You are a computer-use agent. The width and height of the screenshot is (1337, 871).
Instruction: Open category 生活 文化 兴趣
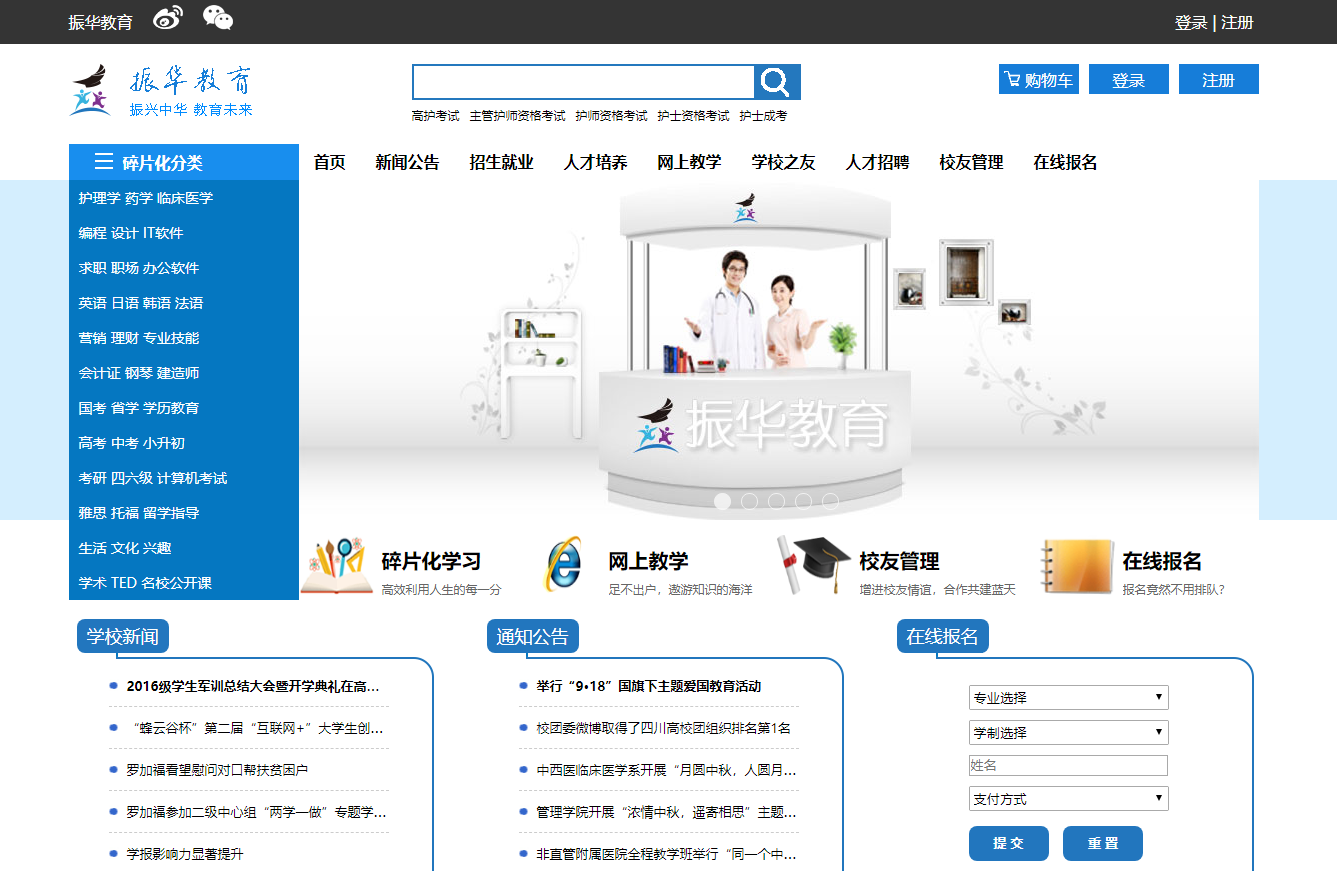(x=184, y=548)
